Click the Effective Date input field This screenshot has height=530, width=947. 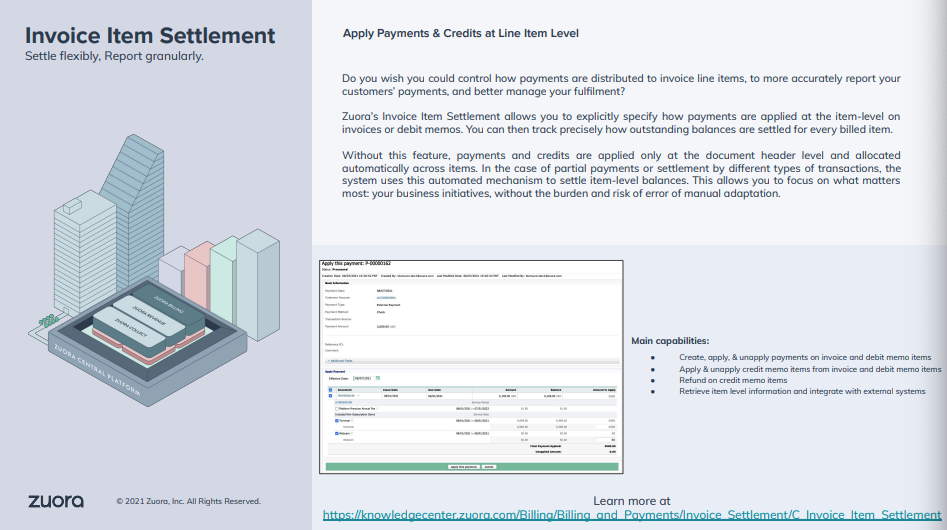pos(362,378)
